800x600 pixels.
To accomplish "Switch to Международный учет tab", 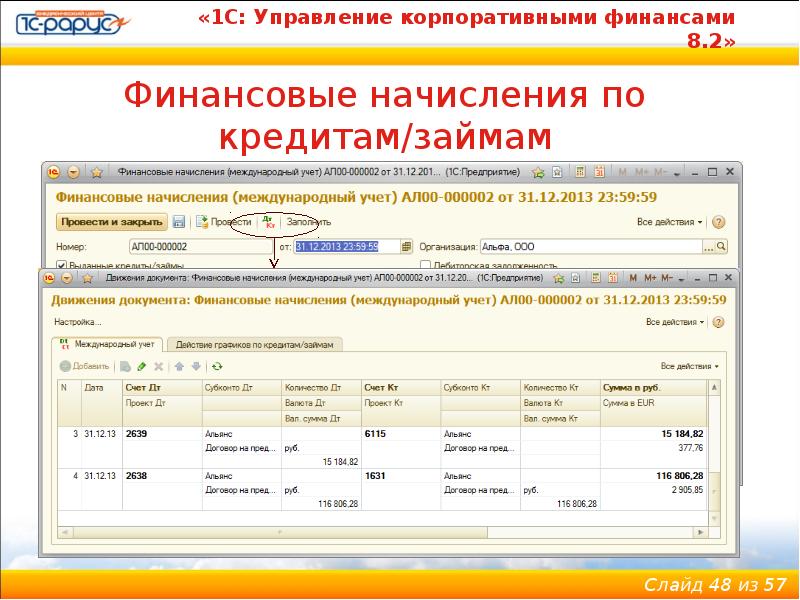I will (108, 343).
